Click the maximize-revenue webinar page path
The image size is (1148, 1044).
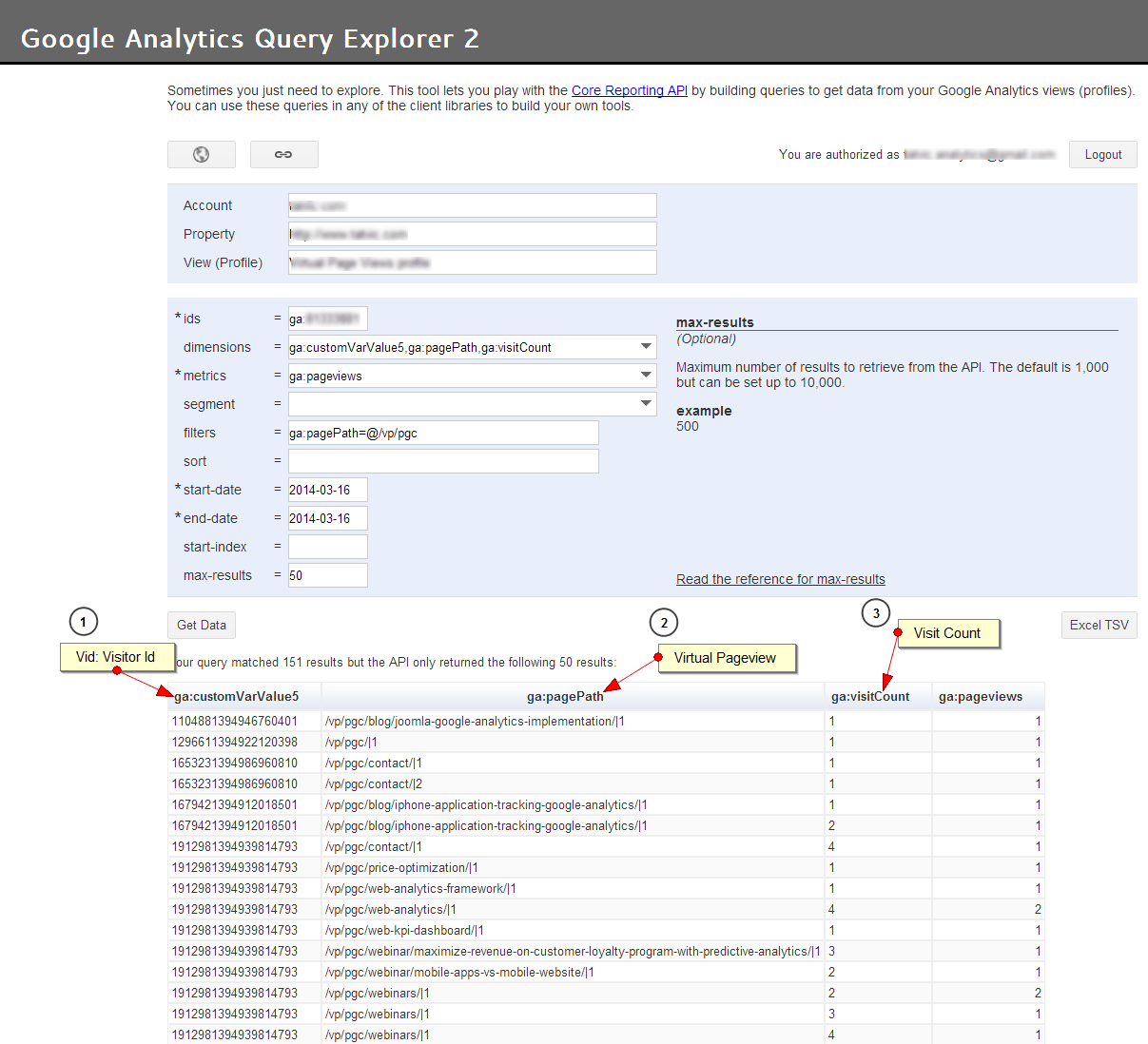[573, 951]
